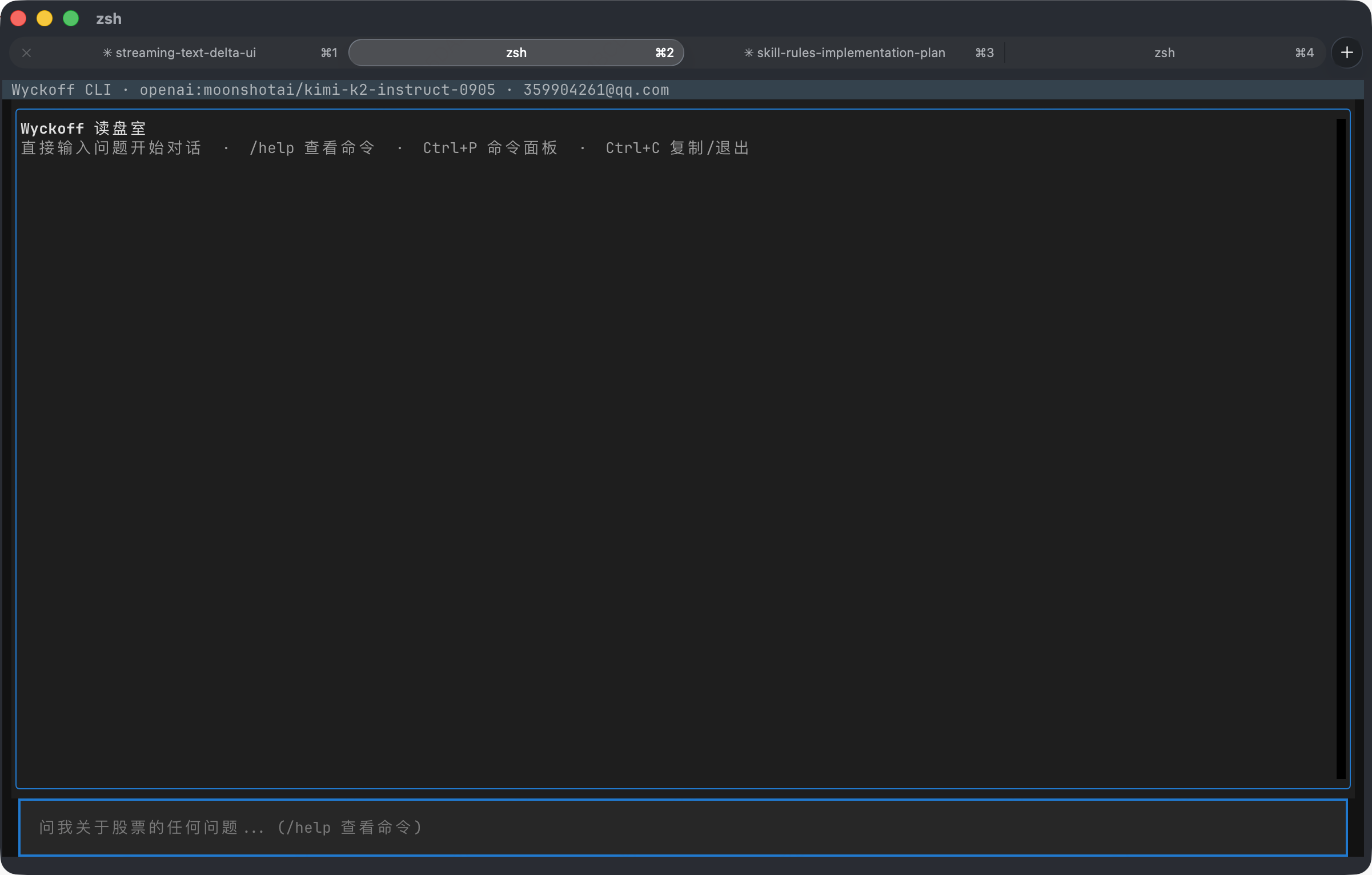The width and height of the screenshot is (1372, 875).
Task: Click the plus icon to add new tab
Action: (x=1347, y=53)
